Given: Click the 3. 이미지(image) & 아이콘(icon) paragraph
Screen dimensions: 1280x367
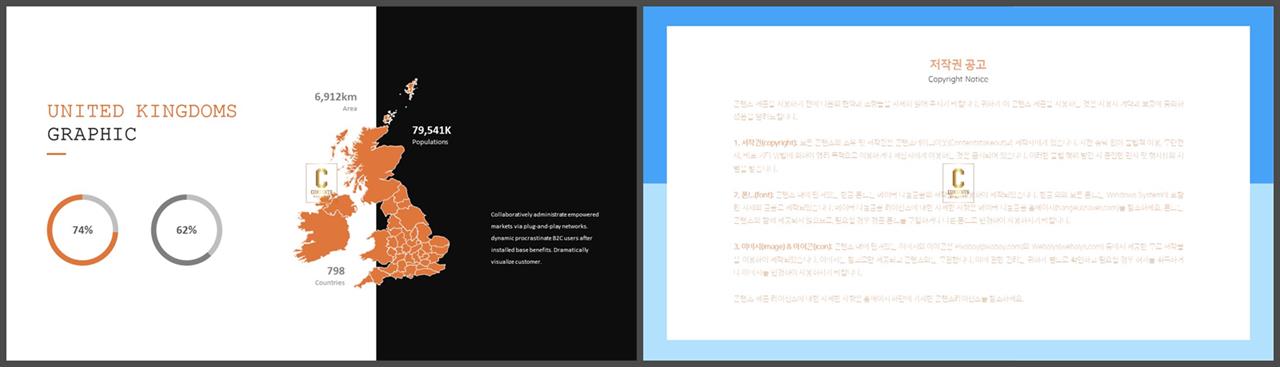Looking at the screenshot, I should (x=958, y=258).
